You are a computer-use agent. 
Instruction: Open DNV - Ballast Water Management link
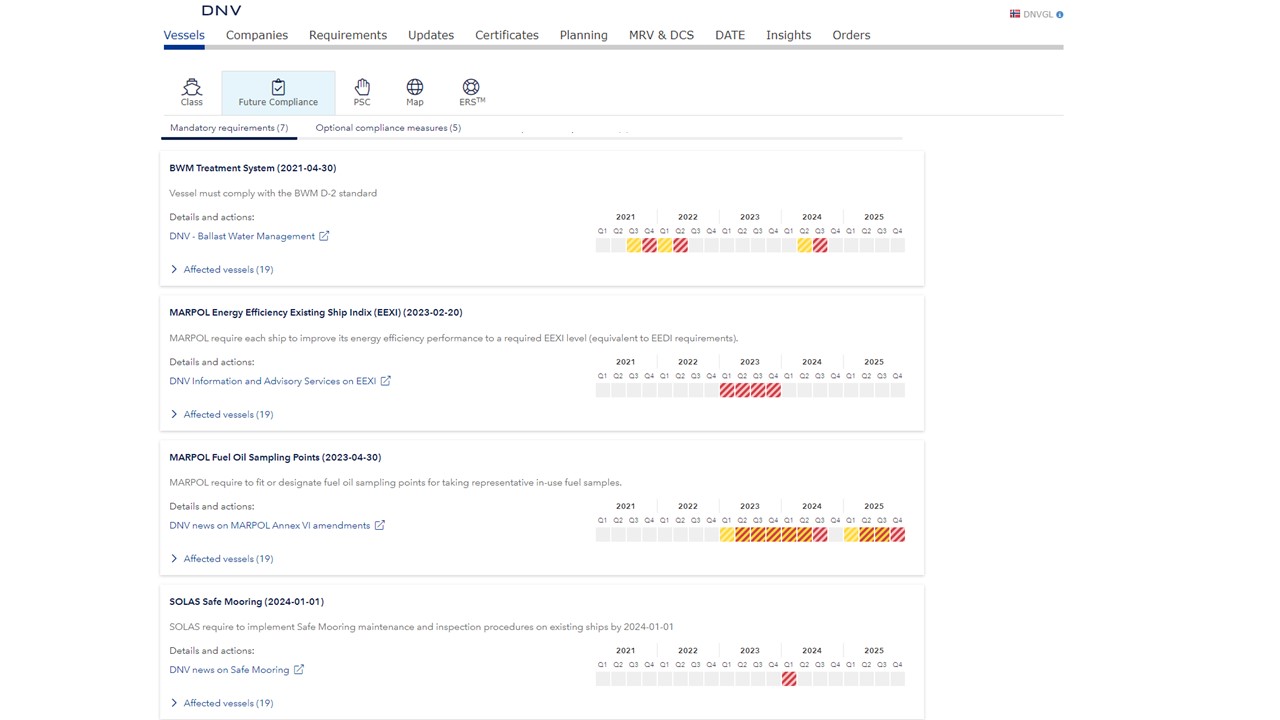tap(242, 236)
